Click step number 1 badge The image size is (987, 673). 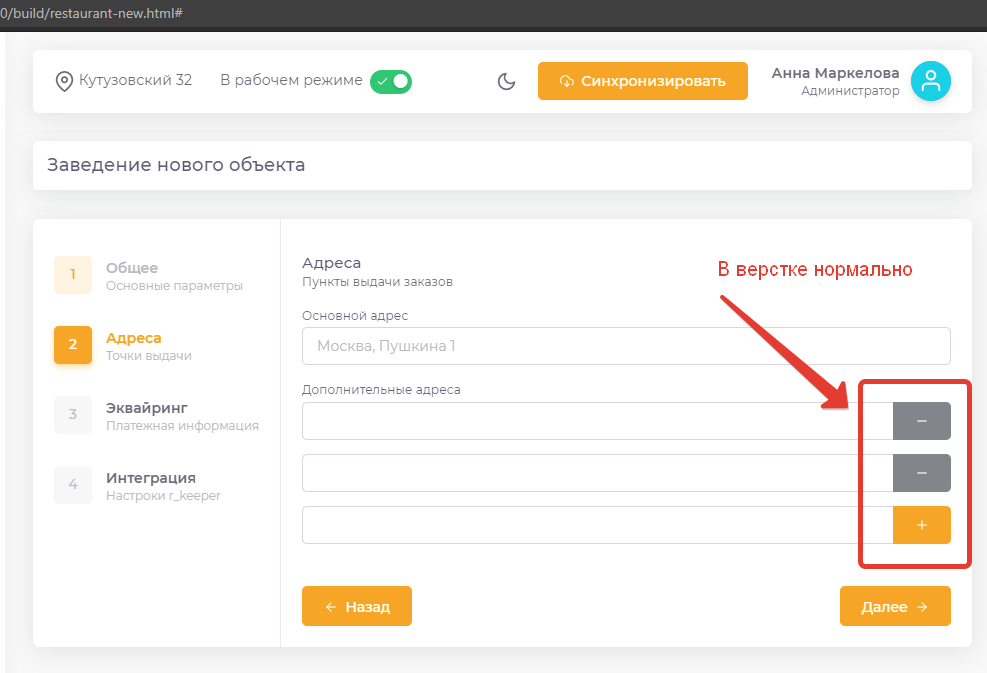point(73,275)
